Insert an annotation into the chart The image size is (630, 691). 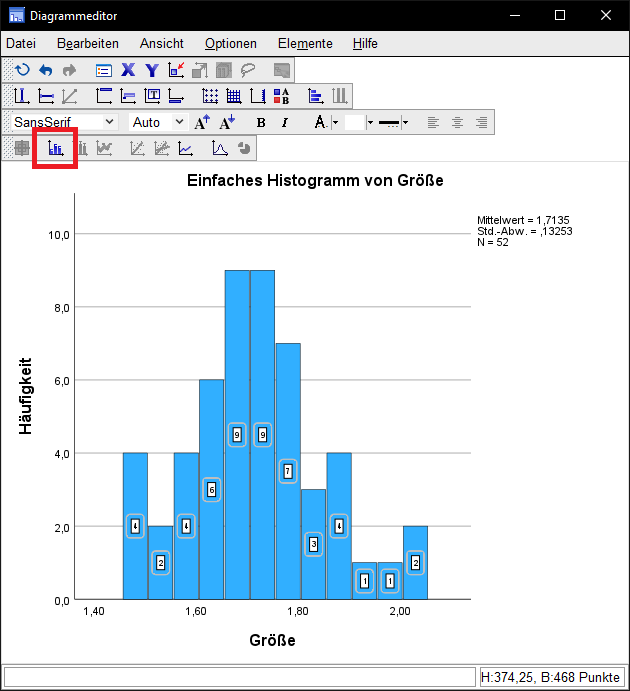pos(128,96)
